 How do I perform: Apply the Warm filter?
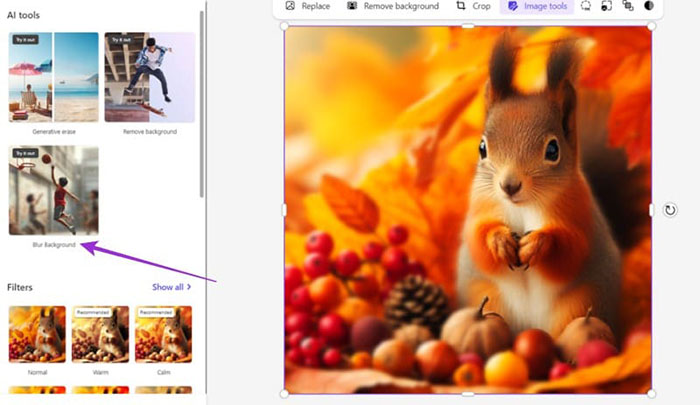[100, 333]
